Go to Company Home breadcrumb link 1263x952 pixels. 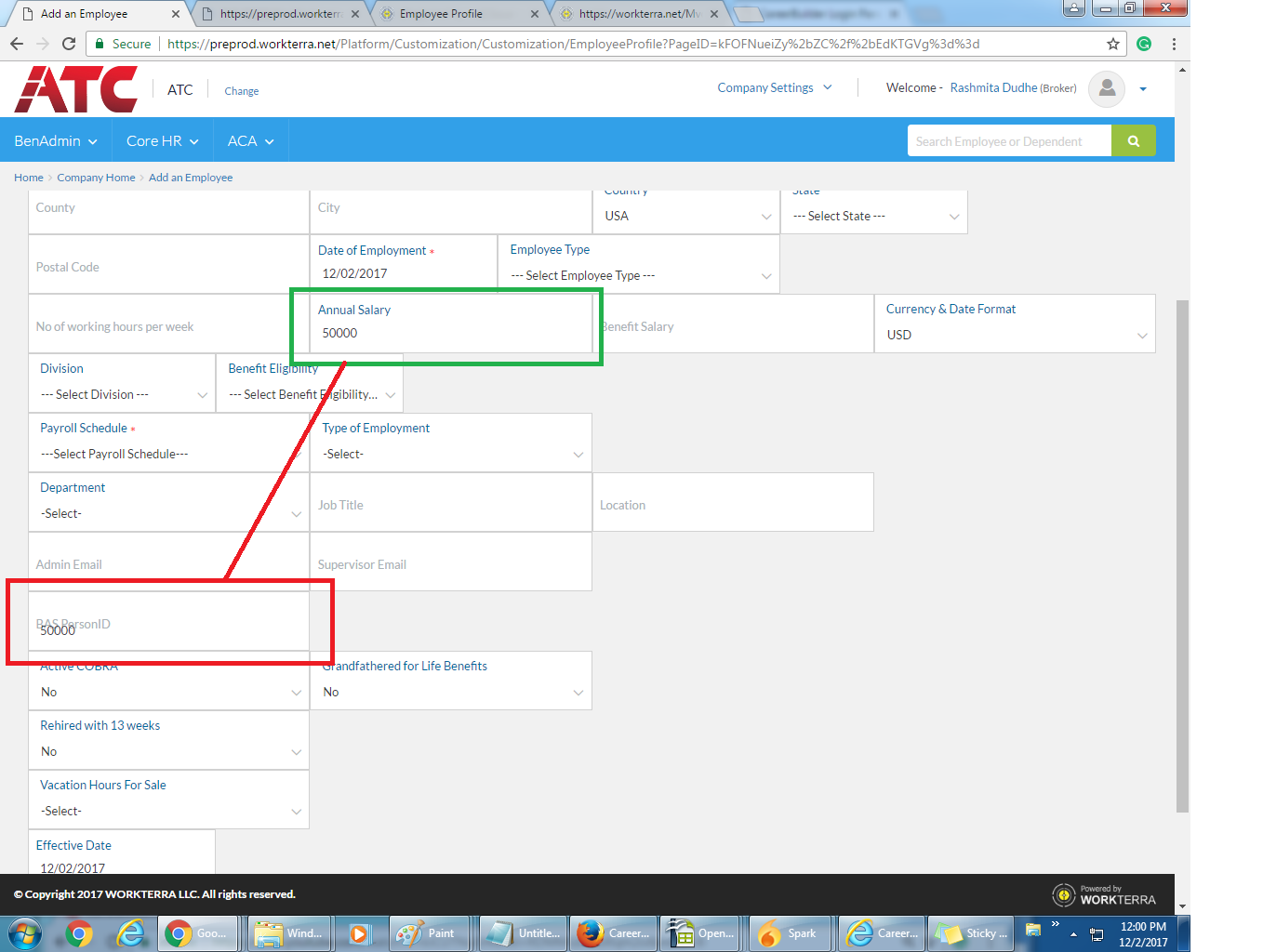[96, 178]
